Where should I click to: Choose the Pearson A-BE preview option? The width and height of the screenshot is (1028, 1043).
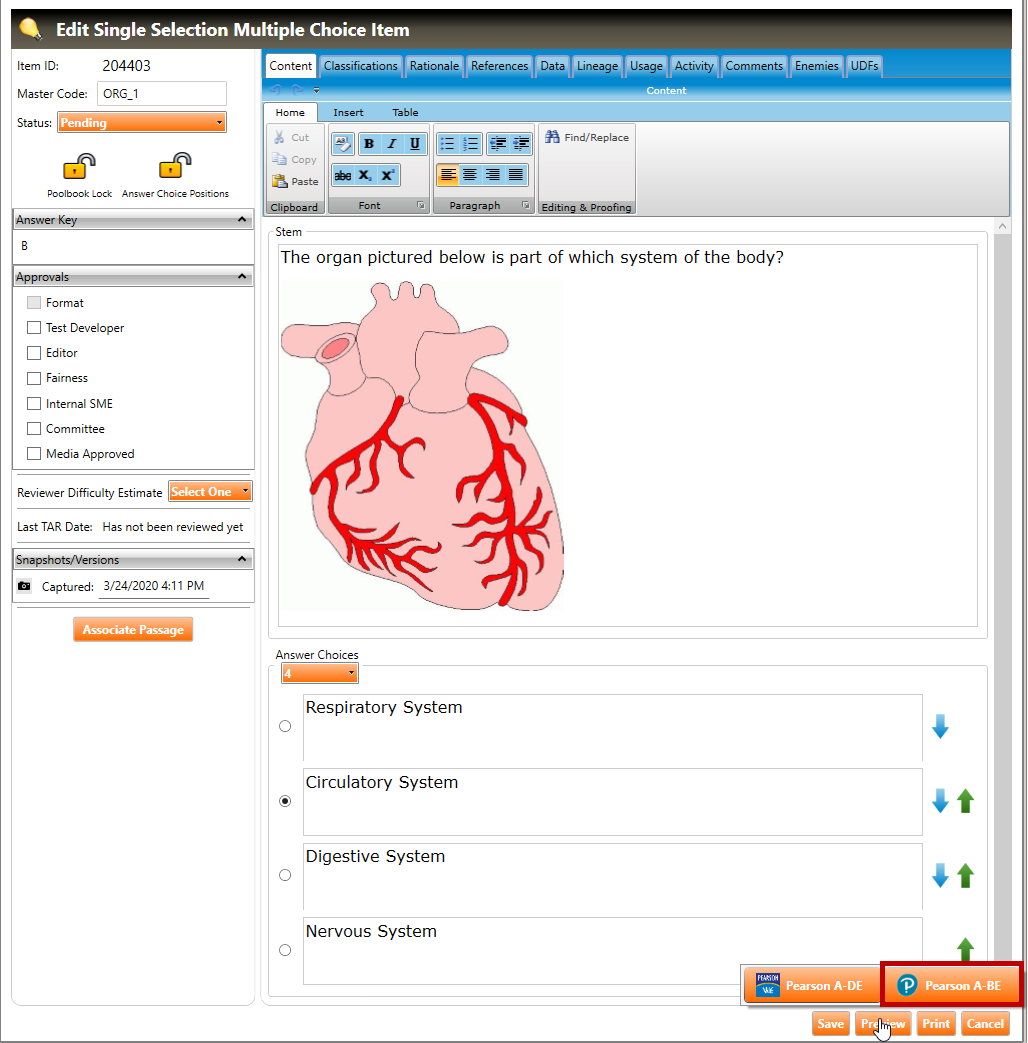coord(951,986)
